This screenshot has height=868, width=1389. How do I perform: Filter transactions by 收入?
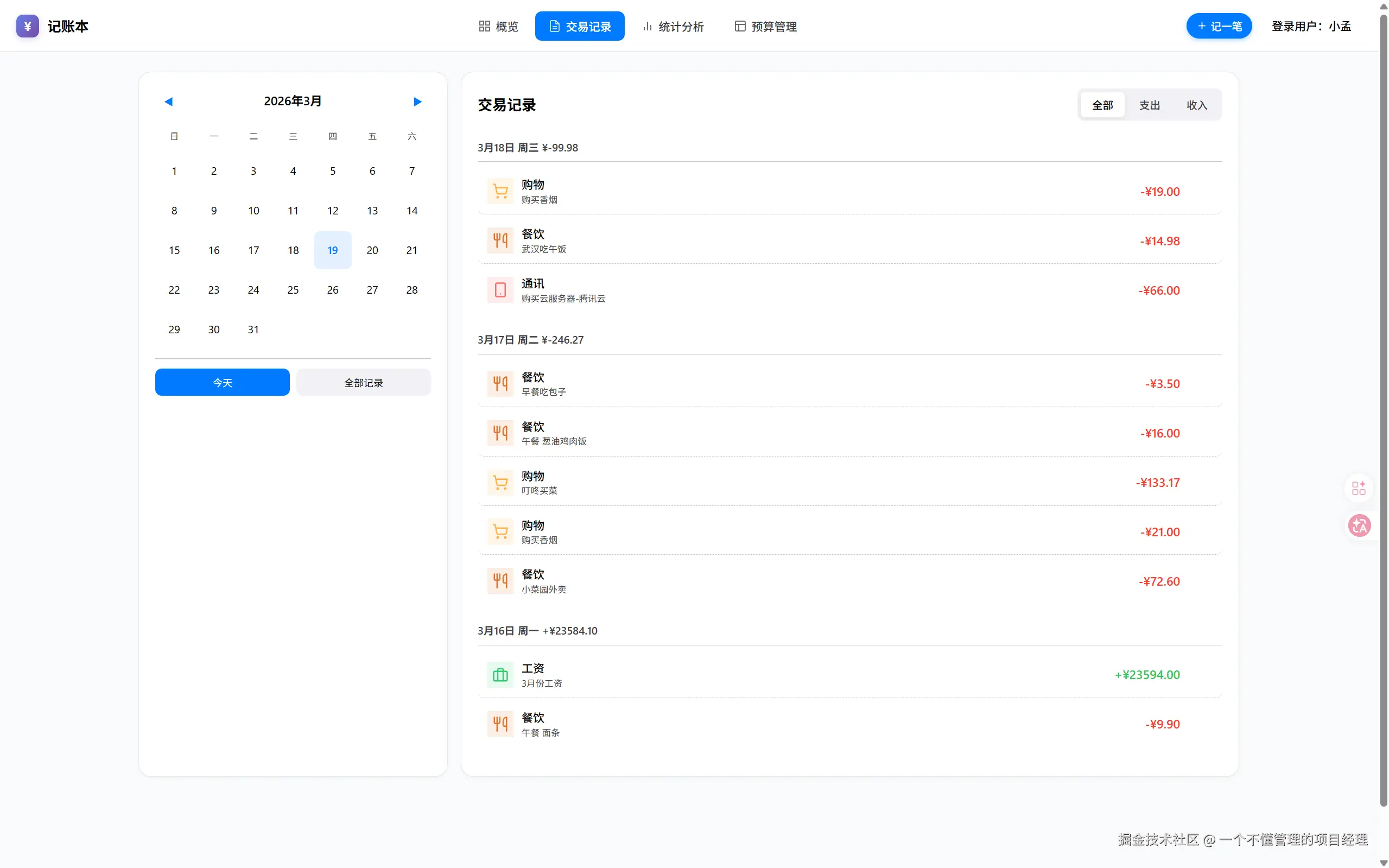[1197, 105]
